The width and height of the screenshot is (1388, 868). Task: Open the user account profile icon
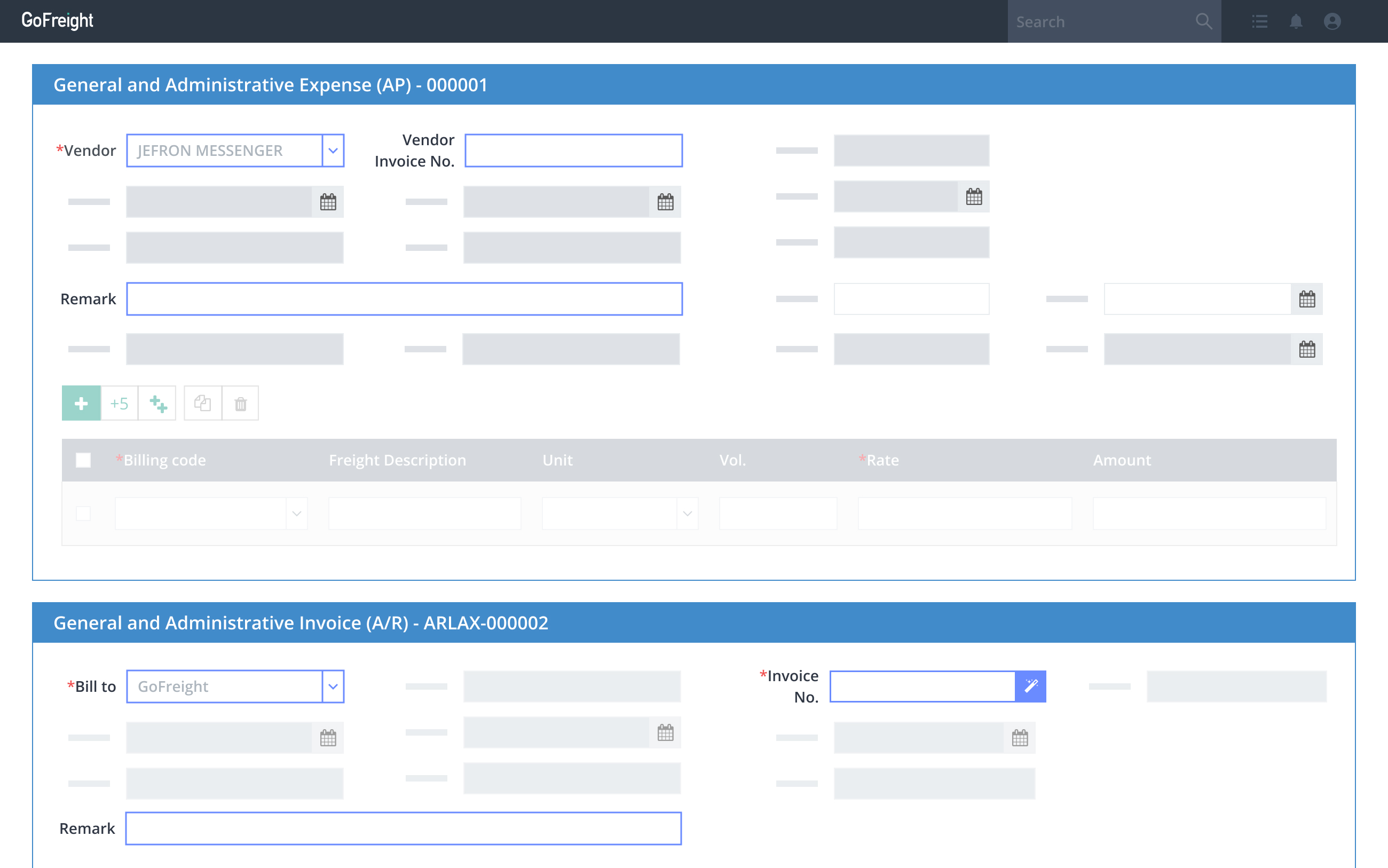tap(1332, 21)
